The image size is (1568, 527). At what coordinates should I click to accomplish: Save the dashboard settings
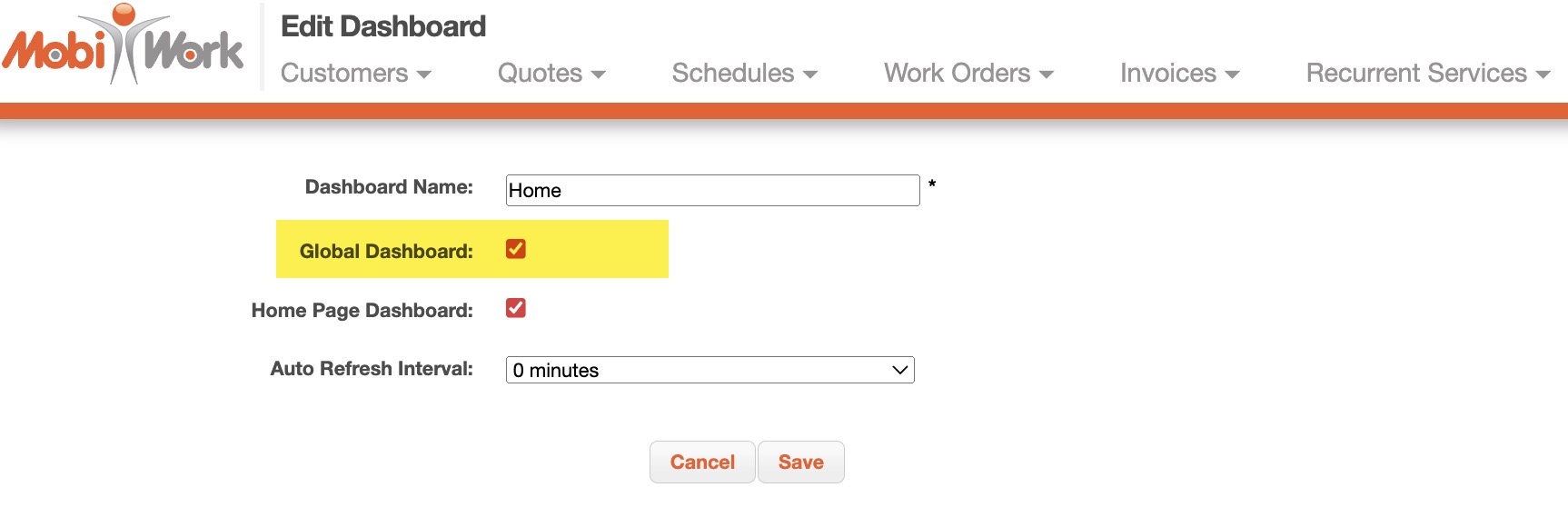click(800, 462)
